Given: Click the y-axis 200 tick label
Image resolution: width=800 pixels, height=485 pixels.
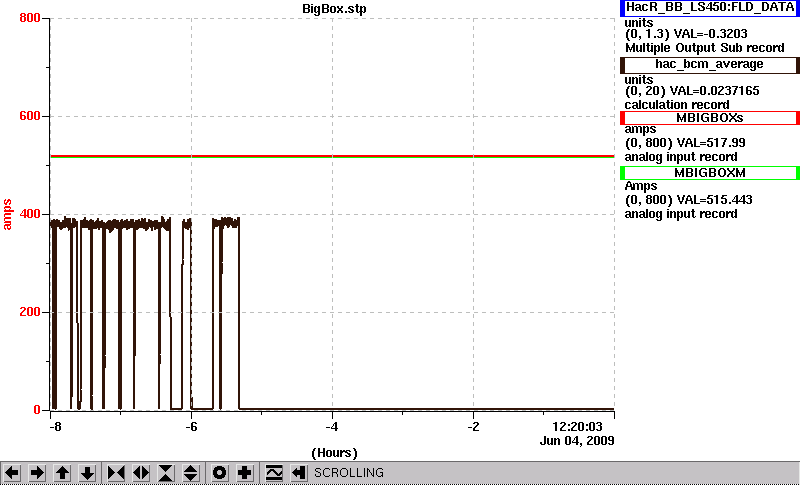Looking at the screenshot, I should tap(30, 312).
